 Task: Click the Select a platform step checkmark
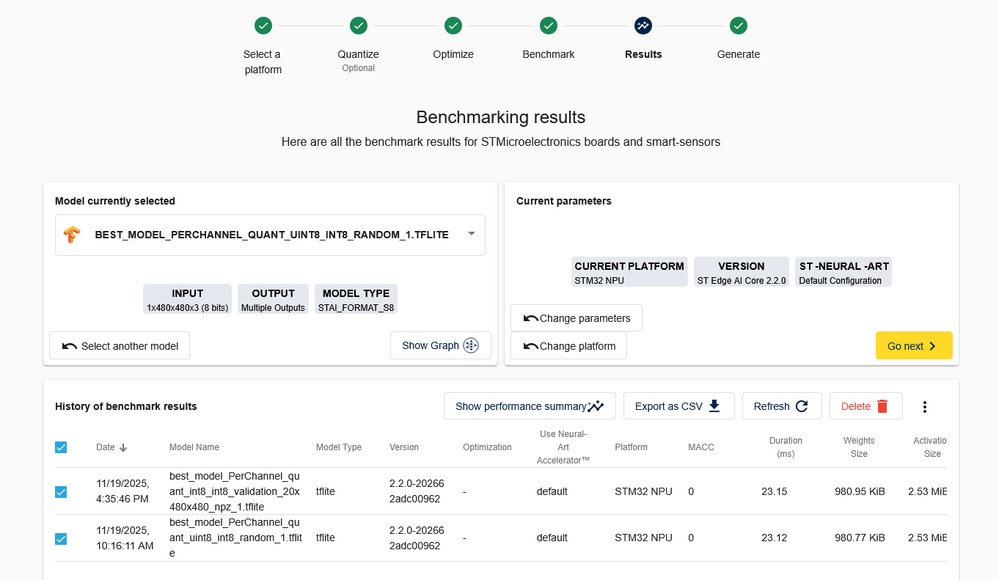click(x=263, y=26)
